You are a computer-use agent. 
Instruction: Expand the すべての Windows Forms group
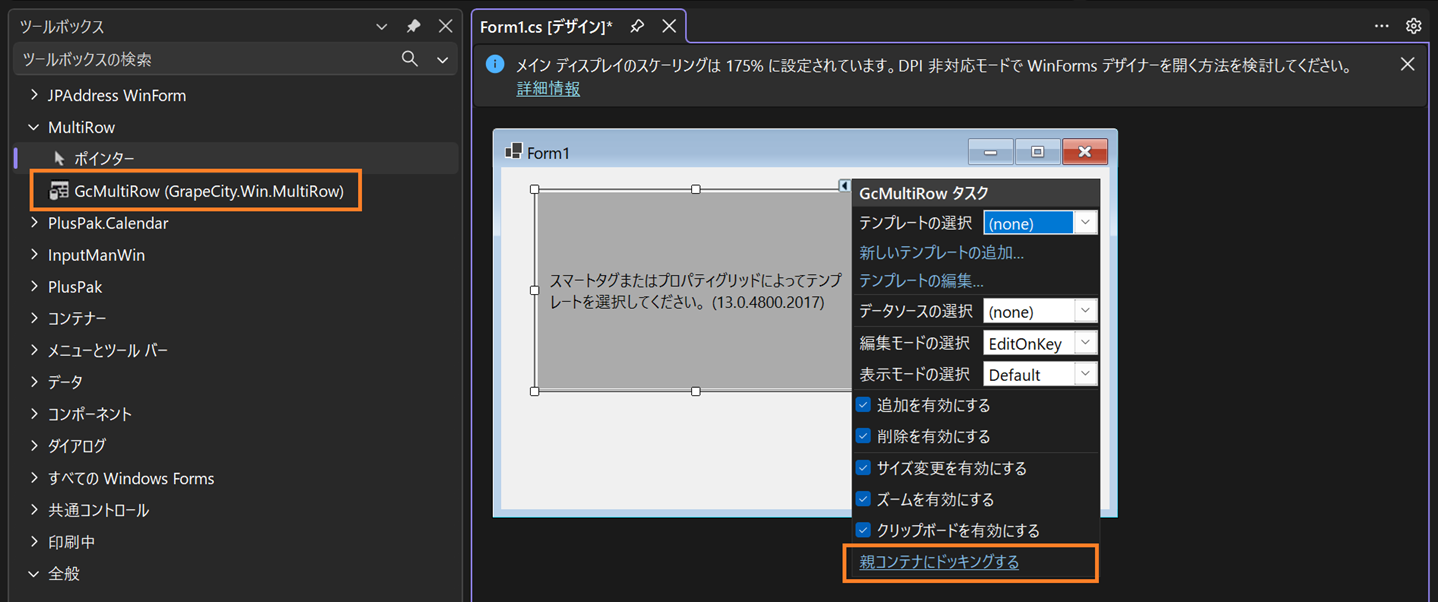coord(34,478)
